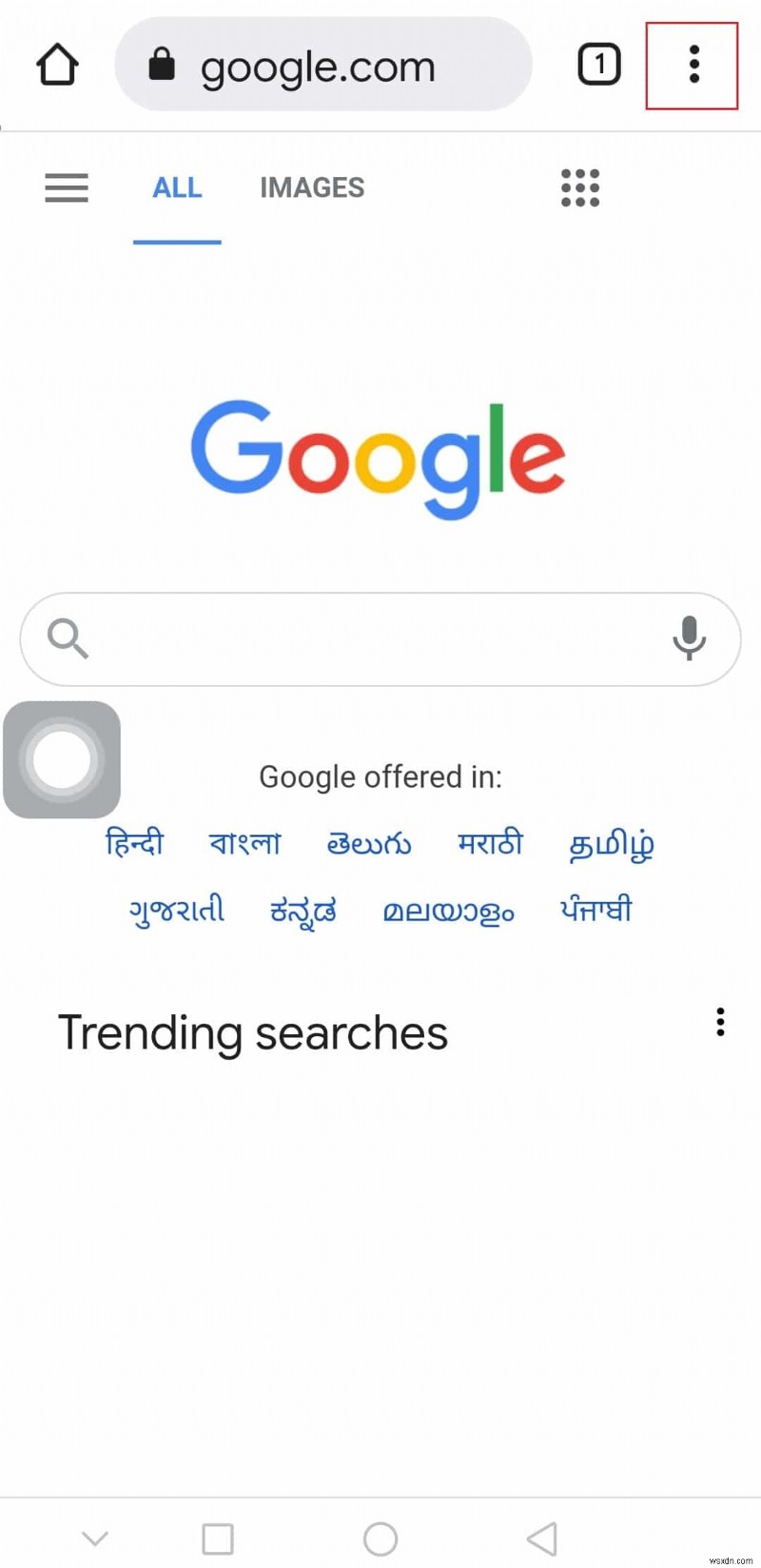Choose the தமிழ் language link

[x=611, y=844]
